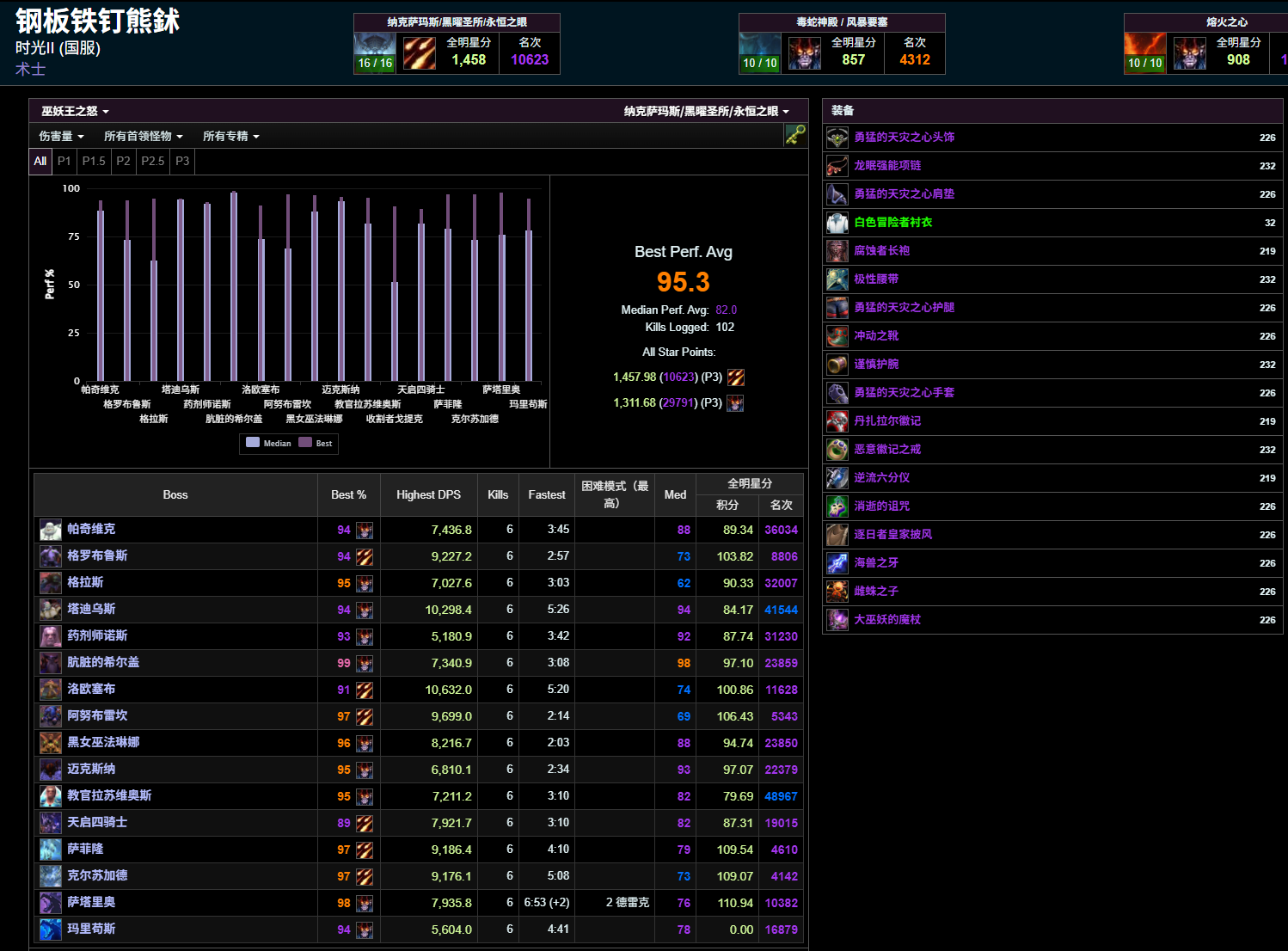Open the 伤害量 metric dropdown

click(61, 136)
